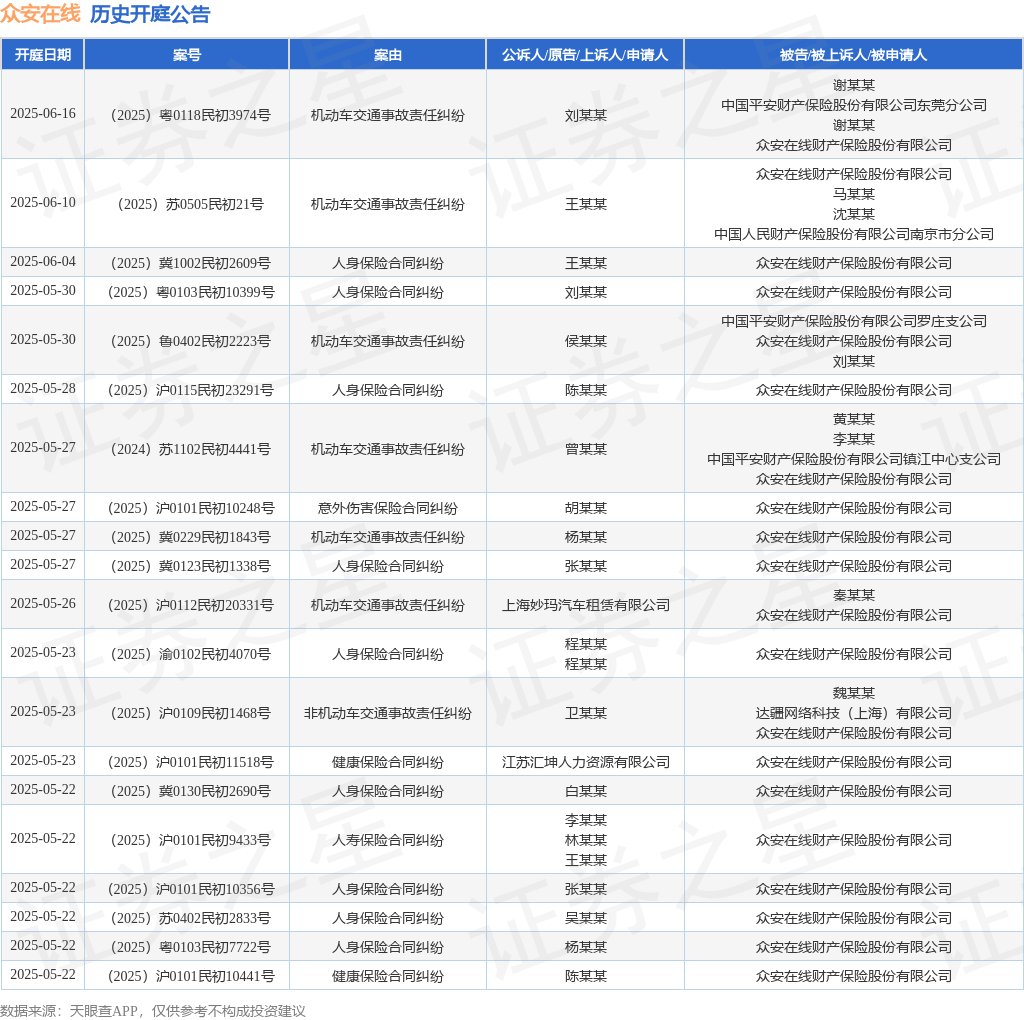The width and height of the screenshot is (1024, 1020).
Task: Click the date 2025-06-10
Action: click(43, 202)
